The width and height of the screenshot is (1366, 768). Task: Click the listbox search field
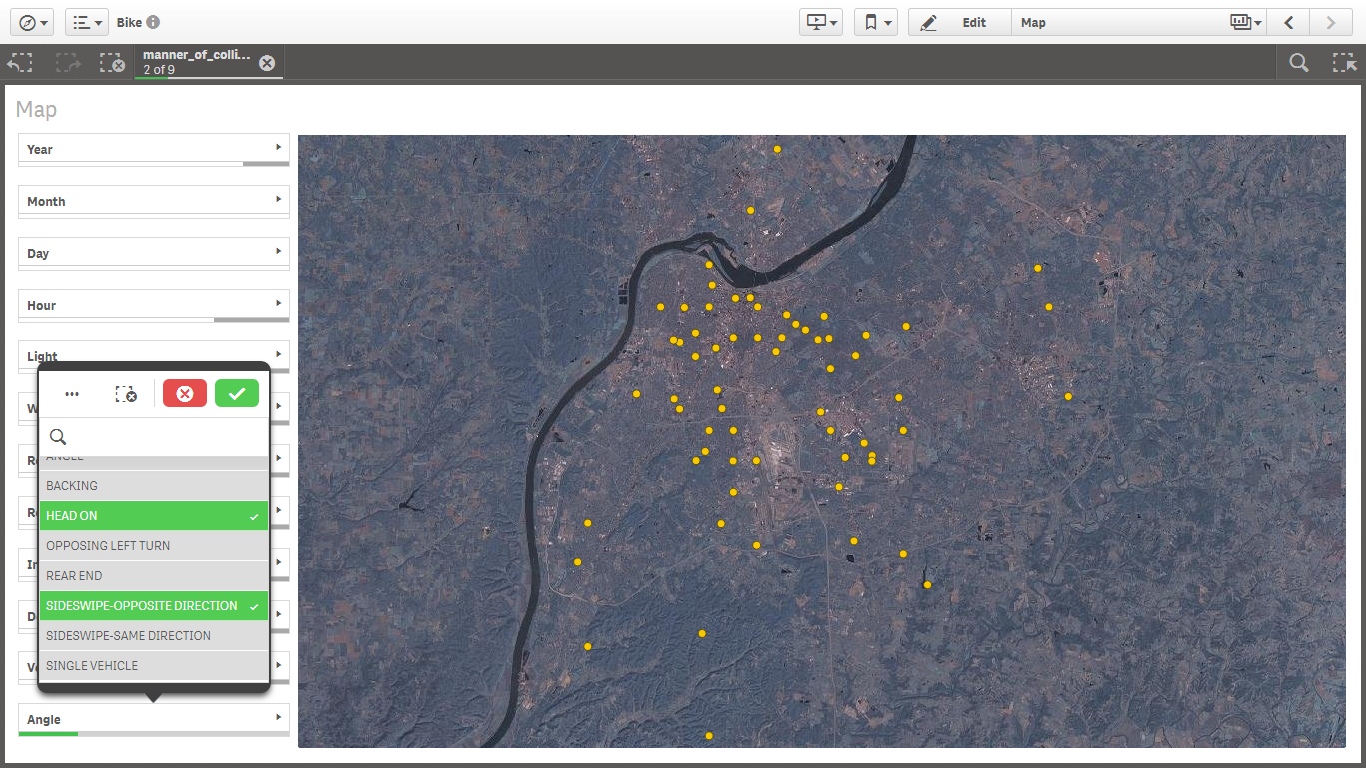[160, 437]
